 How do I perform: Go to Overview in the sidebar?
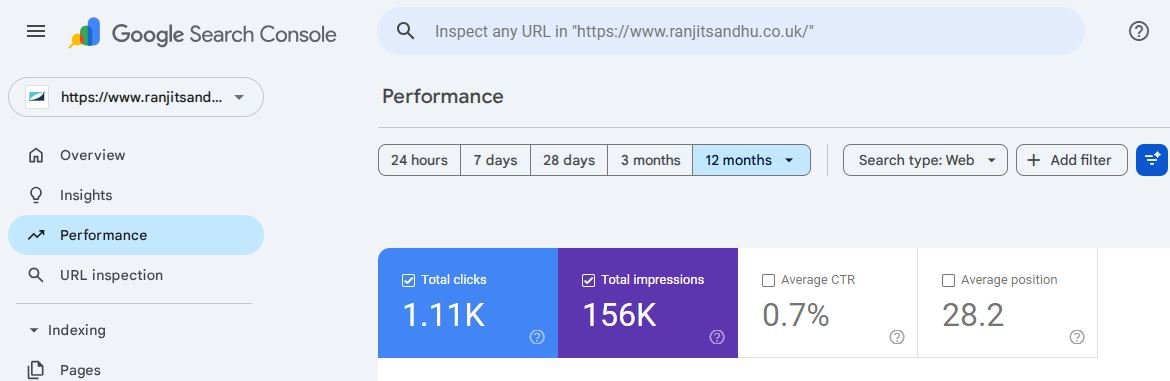[x=136, y=155]
